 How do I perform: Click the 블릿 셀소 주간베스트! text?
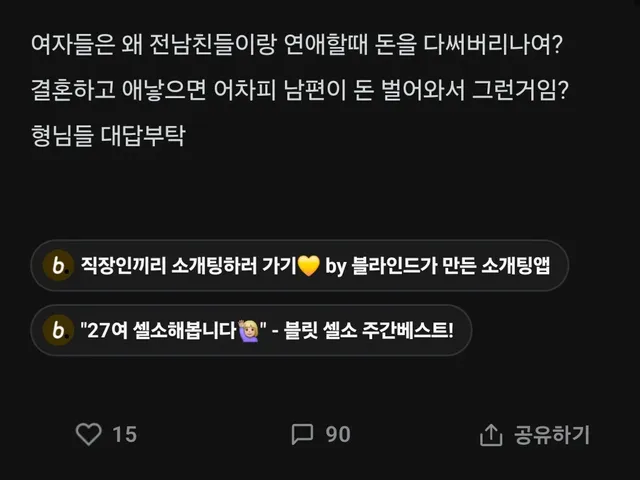tap(369, 330)
